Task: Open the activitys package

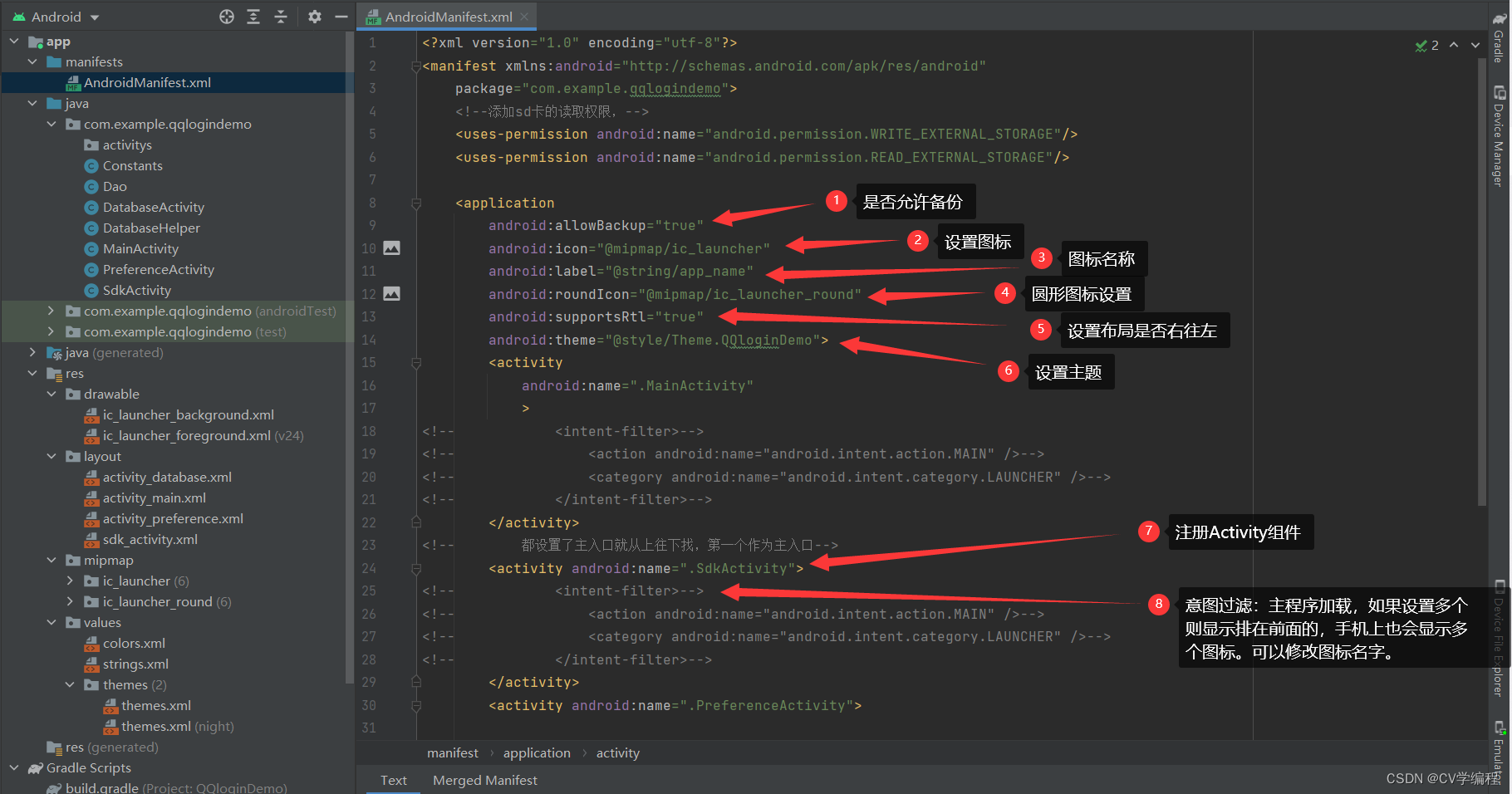Action: [127, 145]
